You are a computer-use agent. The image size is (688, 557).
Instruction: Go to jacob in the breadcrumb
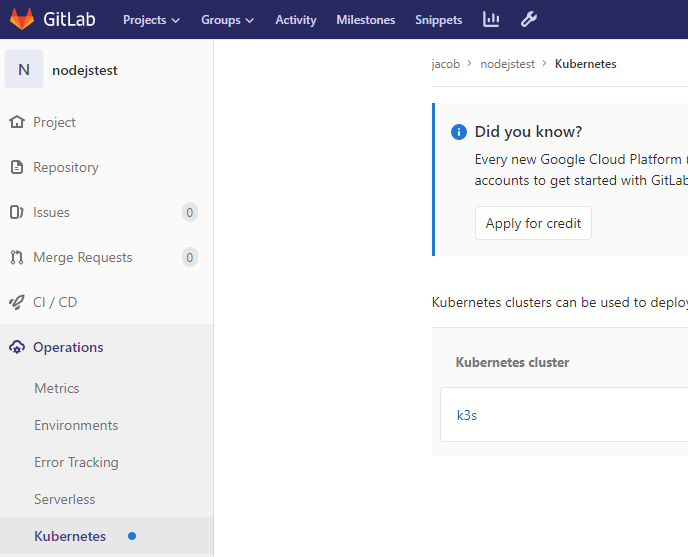click(446, 64)
